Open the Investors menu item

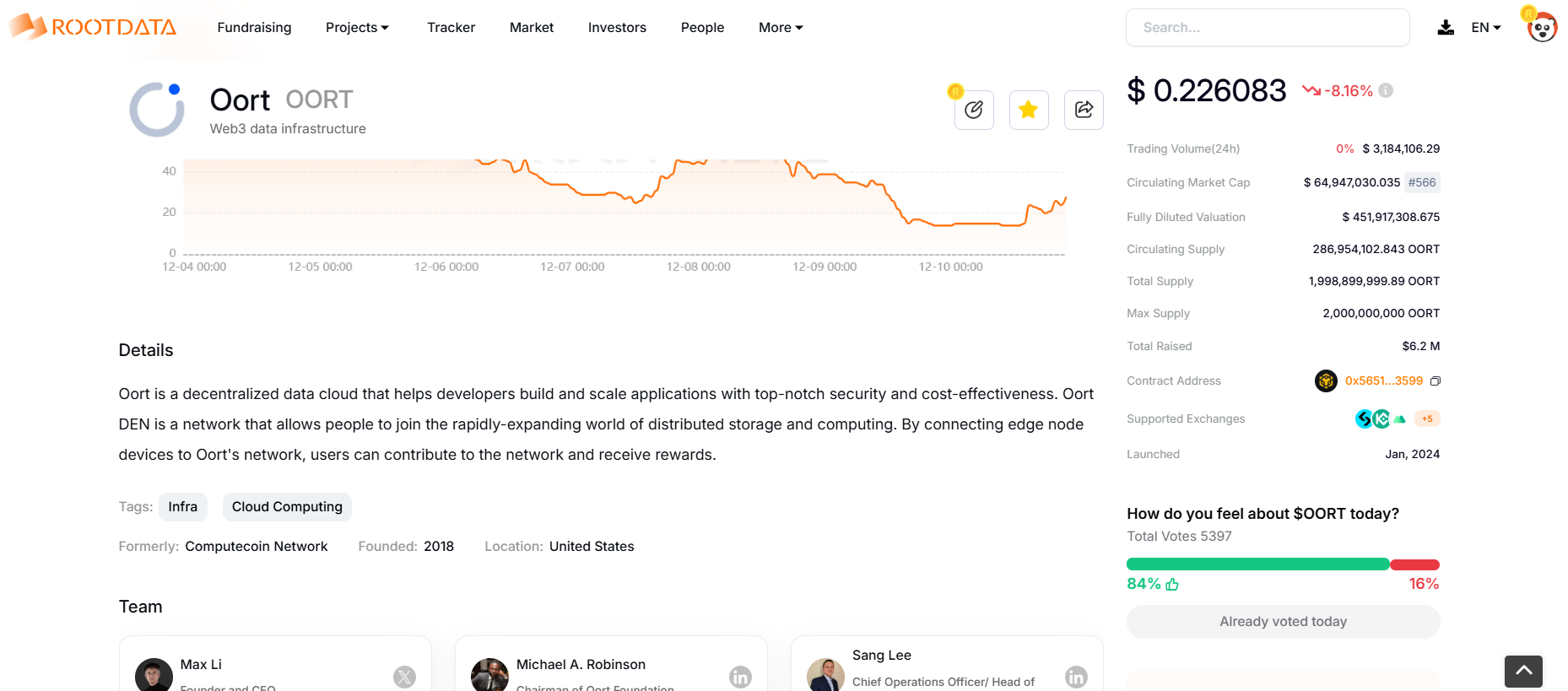[x=617, y=28]
